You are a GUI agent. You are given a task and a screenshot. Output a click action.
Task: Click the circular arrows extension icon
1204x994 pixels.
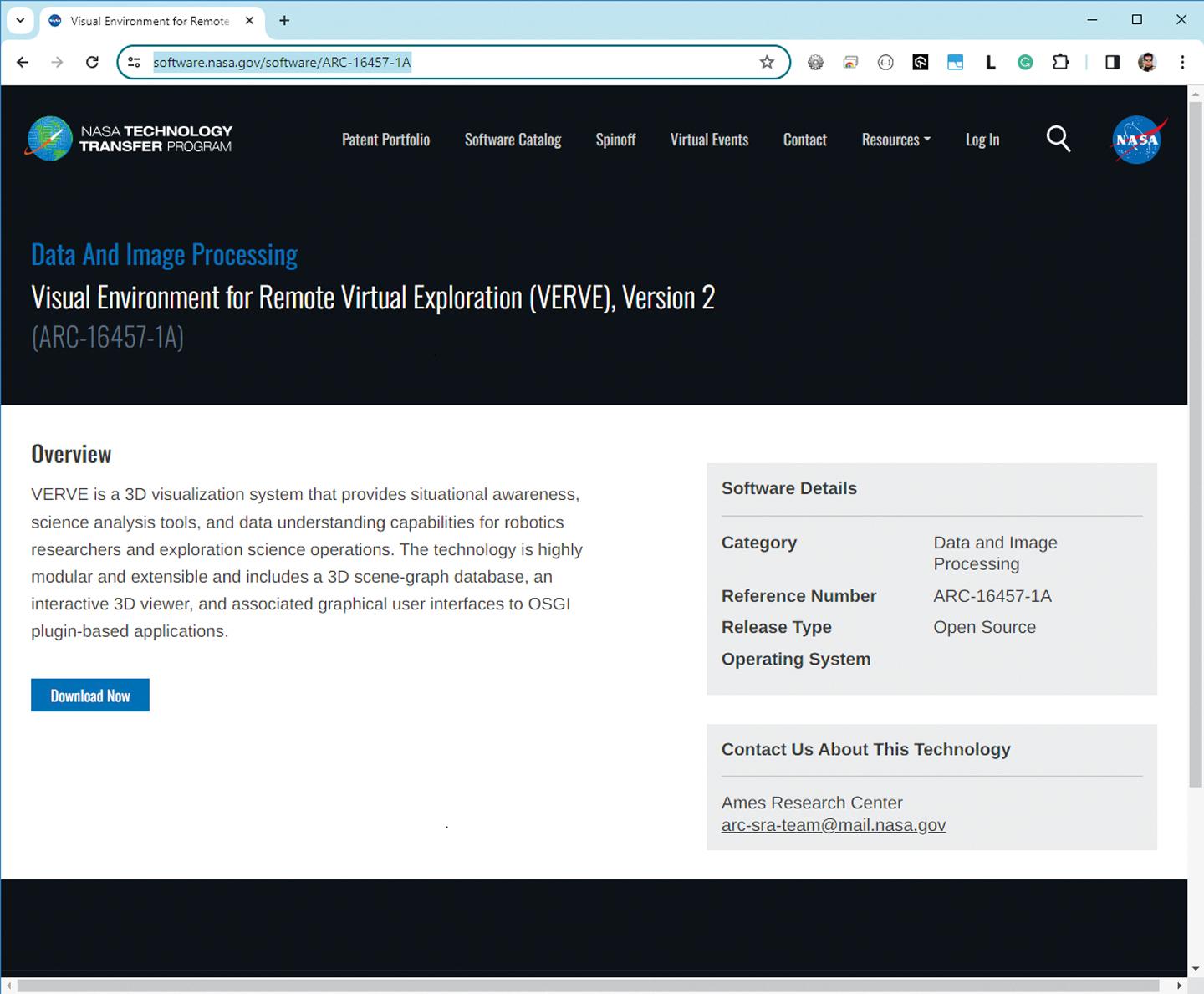point(885,62)
